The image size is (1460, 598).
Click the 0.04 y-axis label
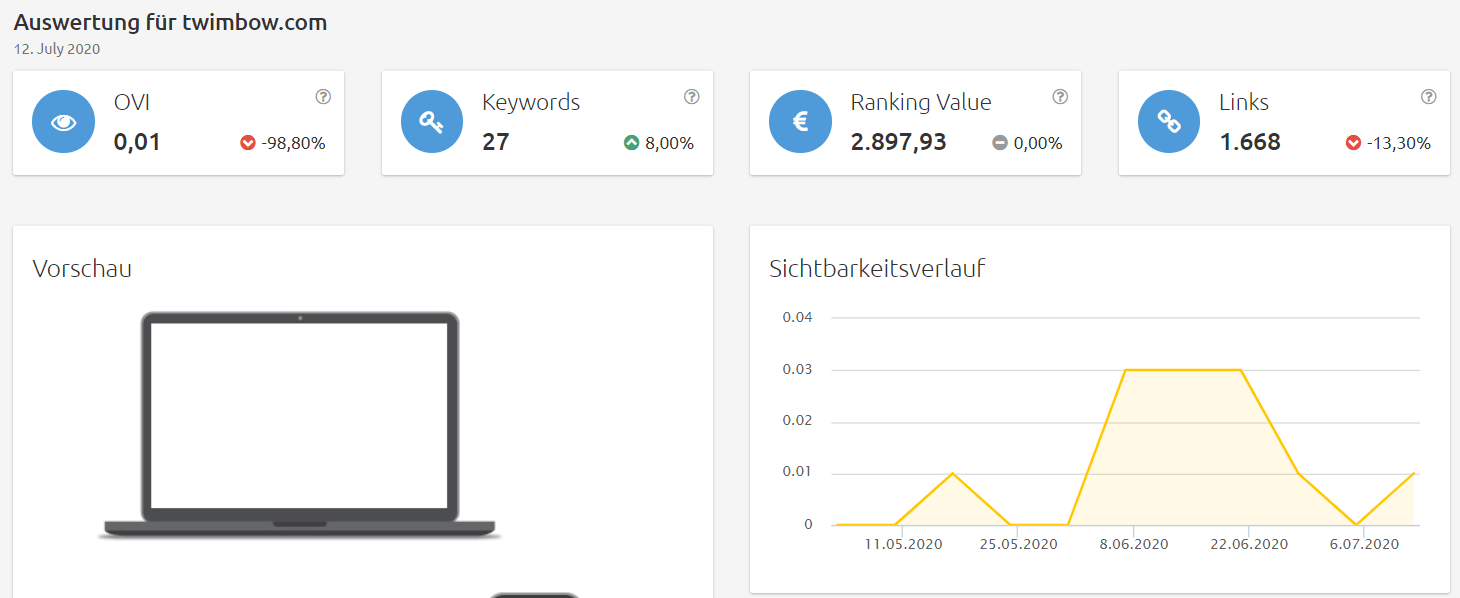(x=798, y=317)
